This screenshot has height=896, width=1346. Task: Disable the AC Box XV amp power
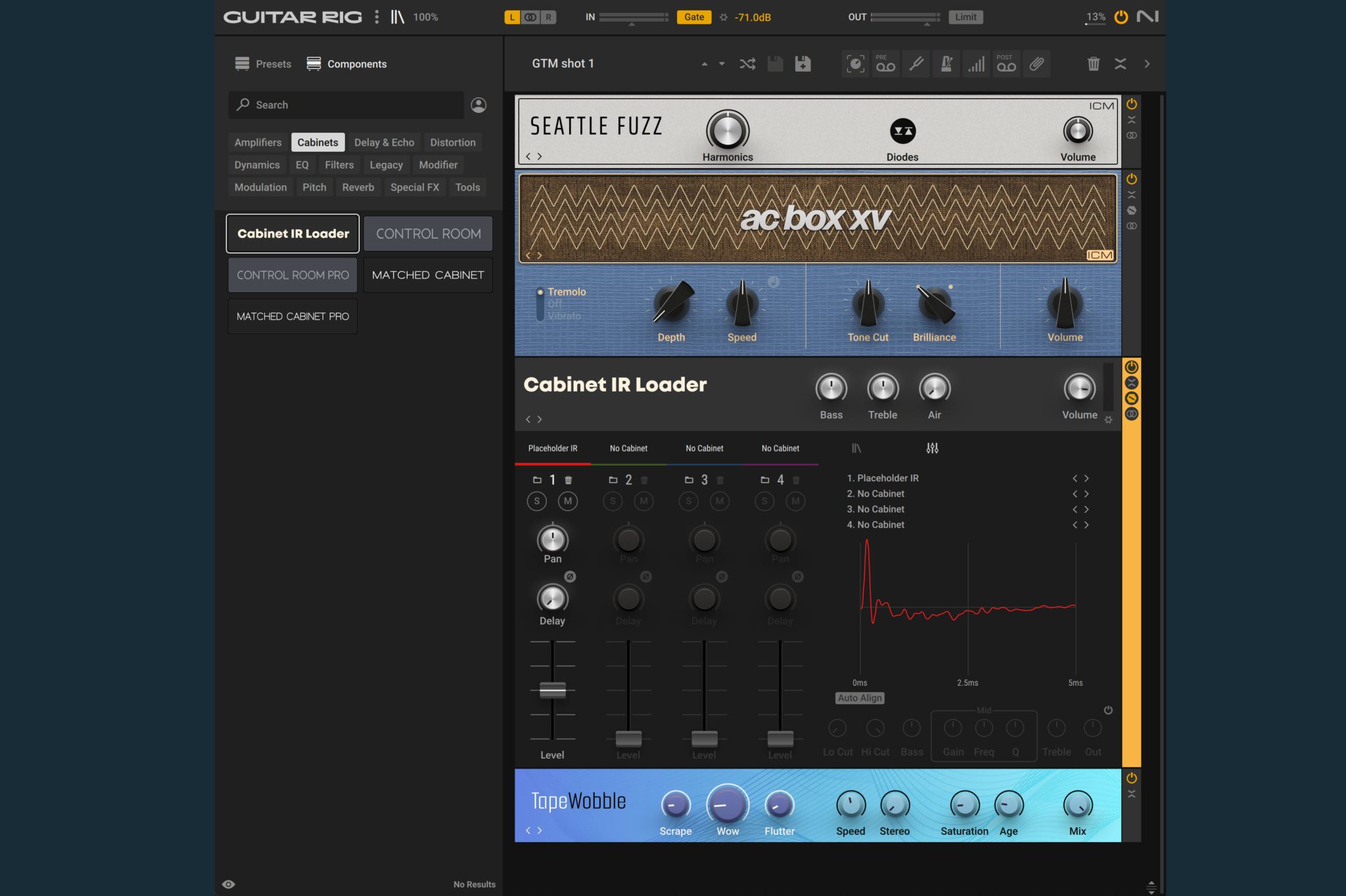1131,178
